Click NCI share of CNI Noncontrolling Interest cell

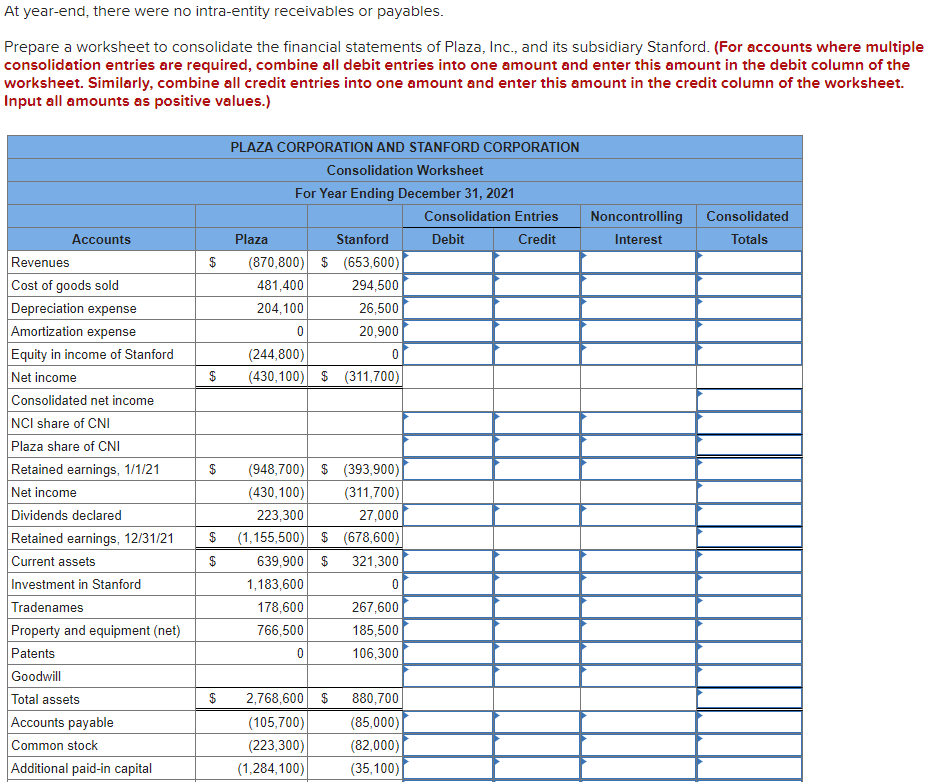pyautogui.click(x=638, y=423)
